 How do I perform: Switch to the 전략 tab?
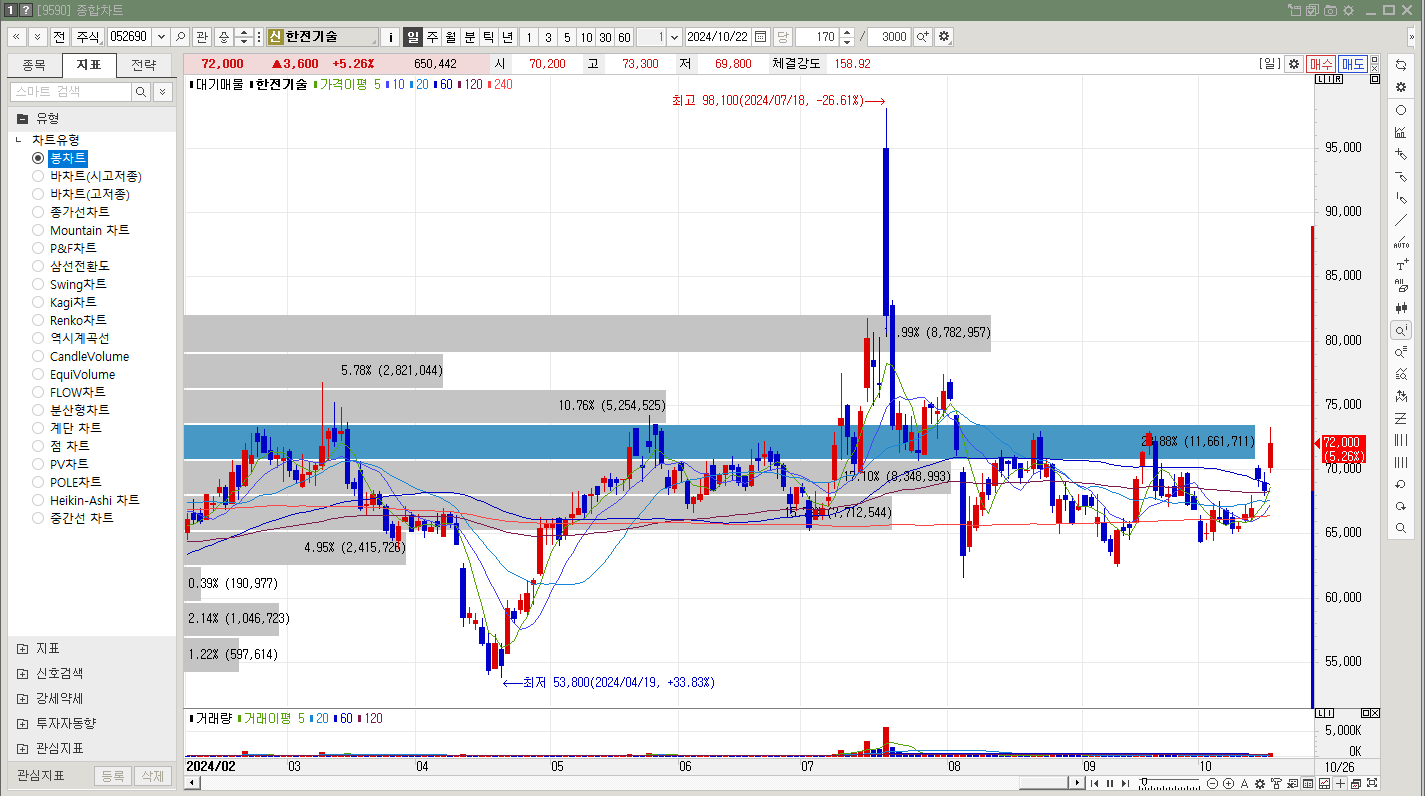click(144, 65)
